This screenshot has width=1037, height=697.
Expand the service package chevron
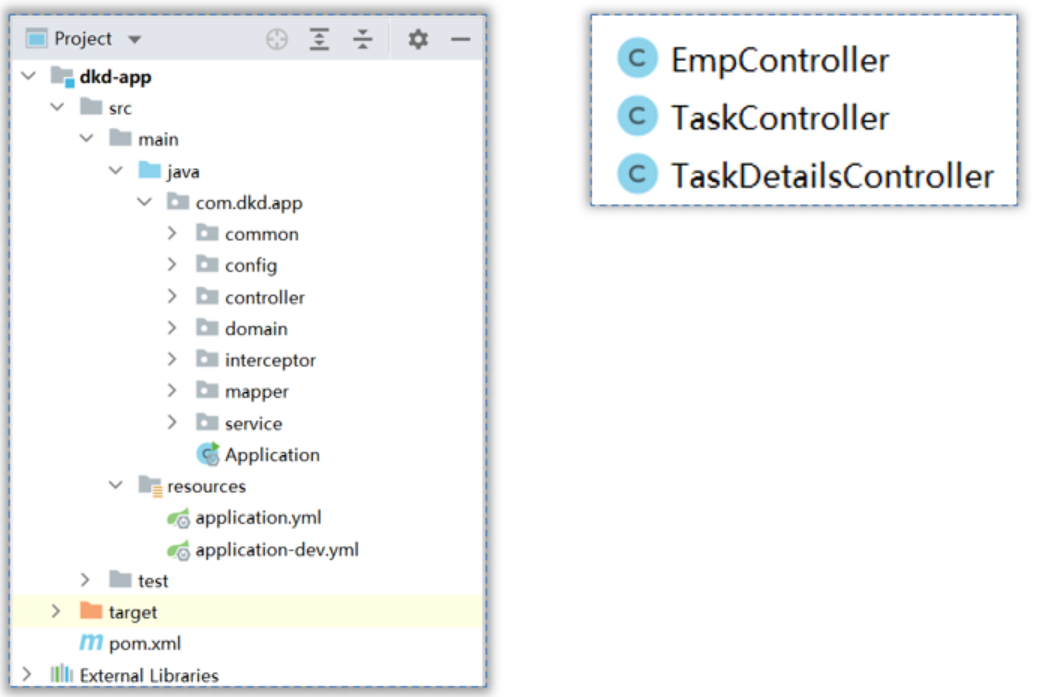[x=172, y=422]
